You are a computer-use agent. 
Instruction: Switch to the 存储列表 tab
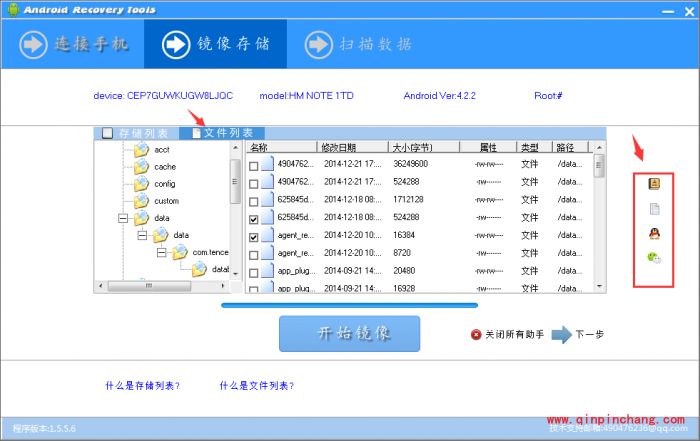(x=137, y=133)
